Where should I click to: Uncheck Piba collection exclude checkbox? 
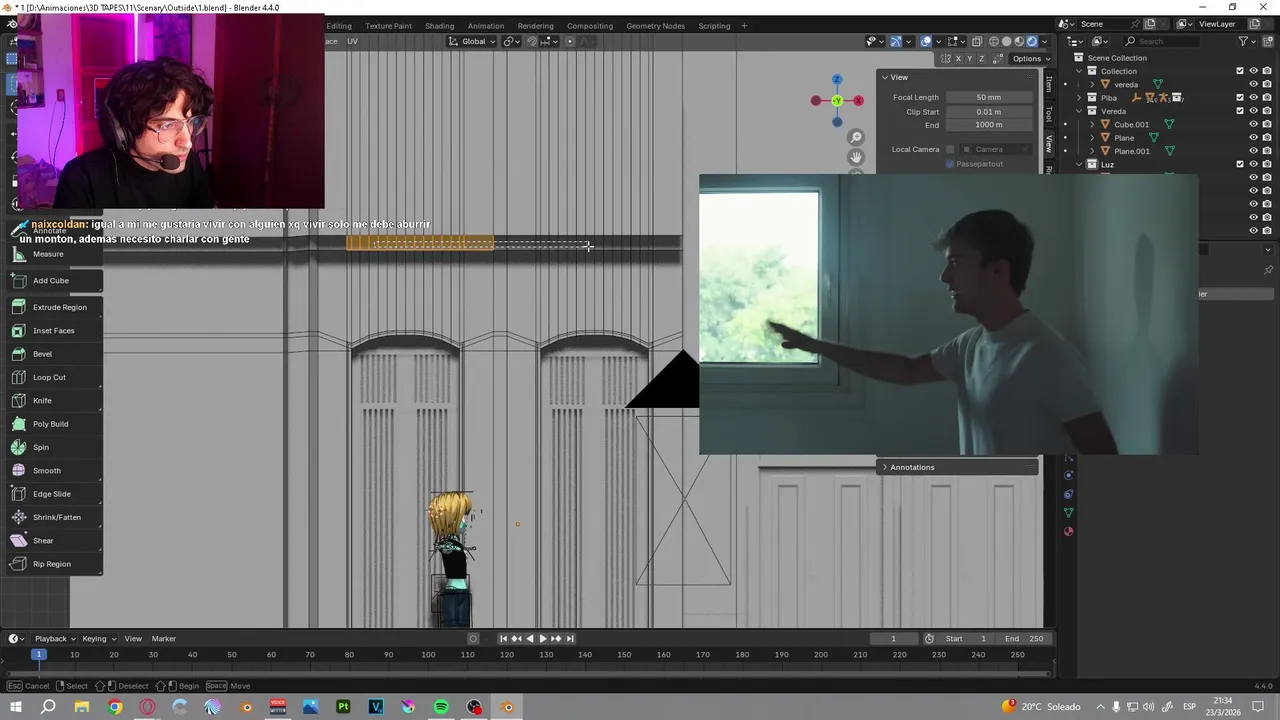click(1240, 98)
